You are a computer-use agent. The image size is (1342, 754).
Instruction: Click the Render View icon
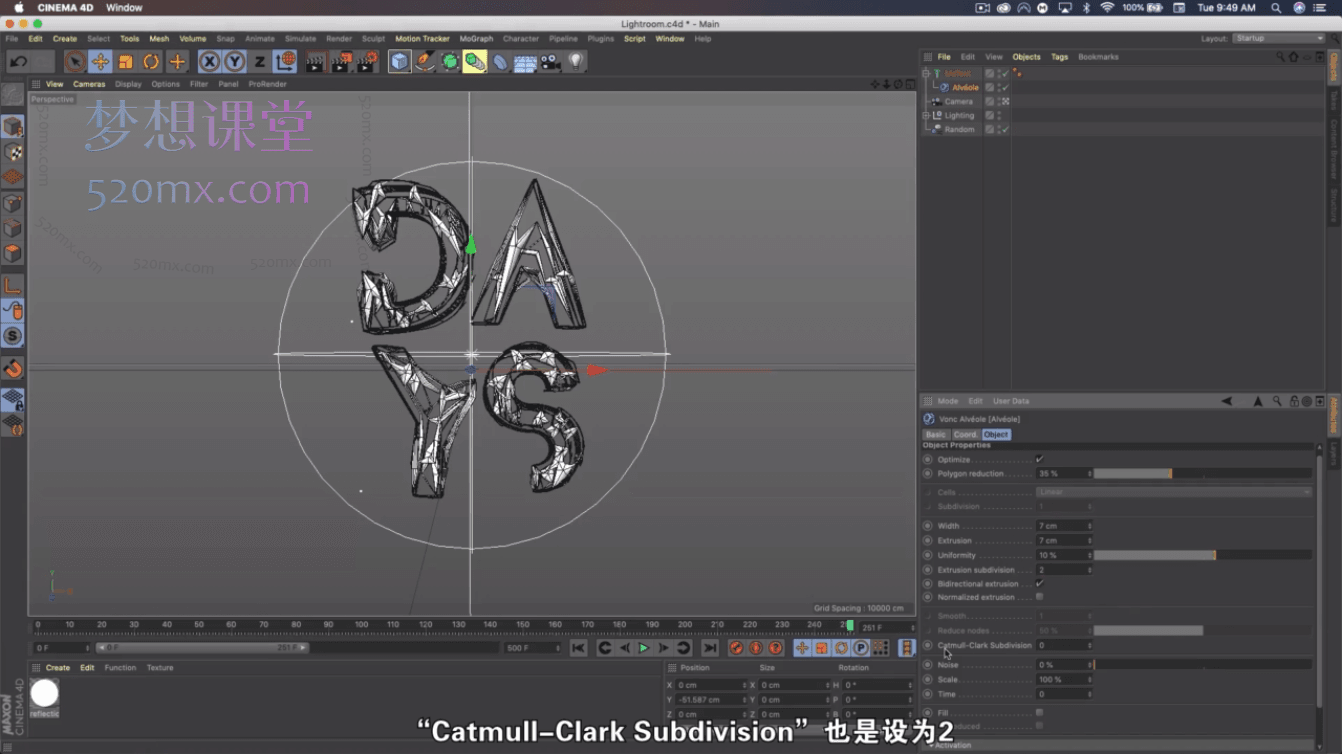317,60
